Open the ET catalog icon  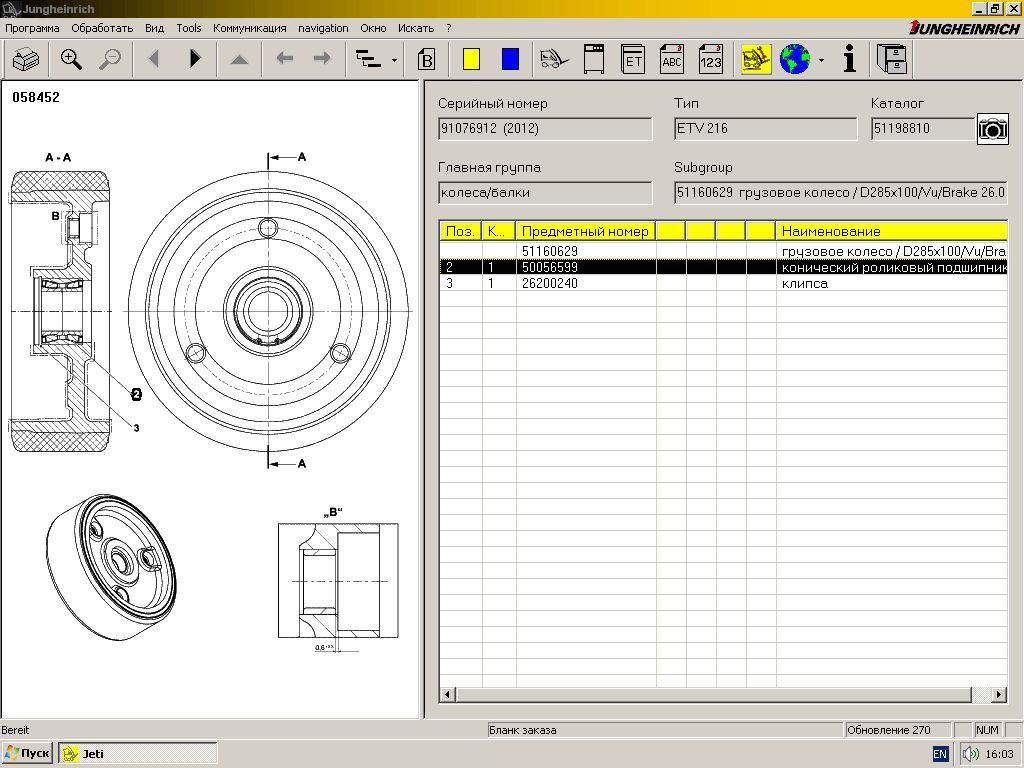point(633,59)
